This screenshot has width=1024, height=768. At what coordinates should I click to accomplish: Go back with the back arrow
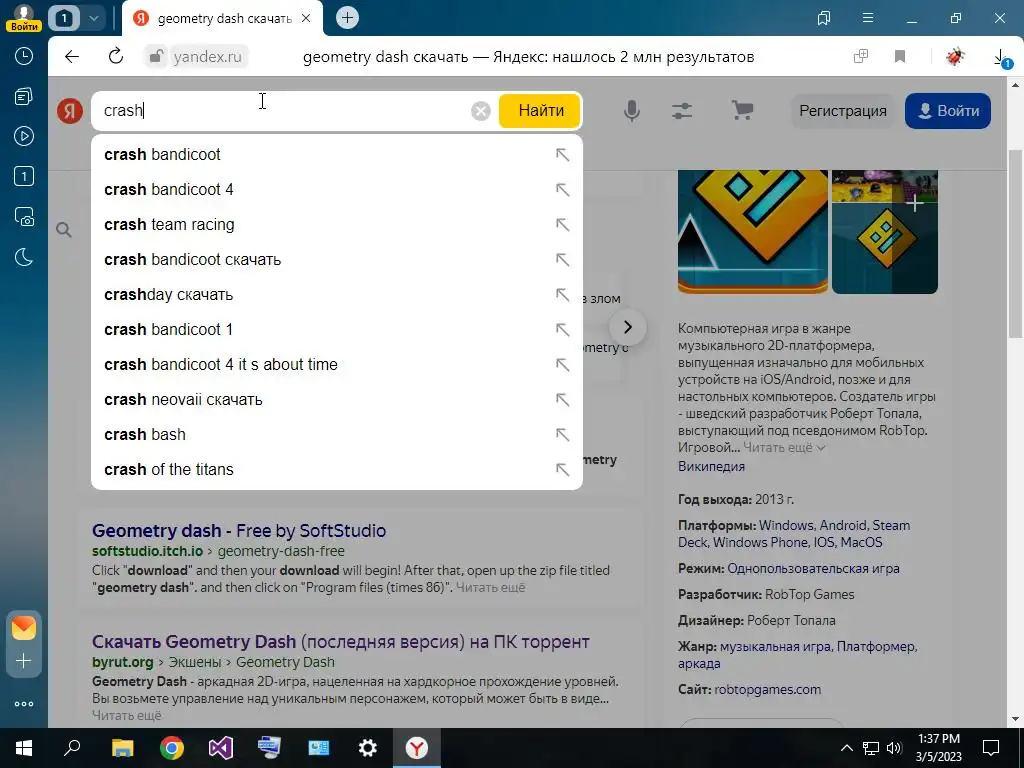pyautogui.click(x=72, y=57)
